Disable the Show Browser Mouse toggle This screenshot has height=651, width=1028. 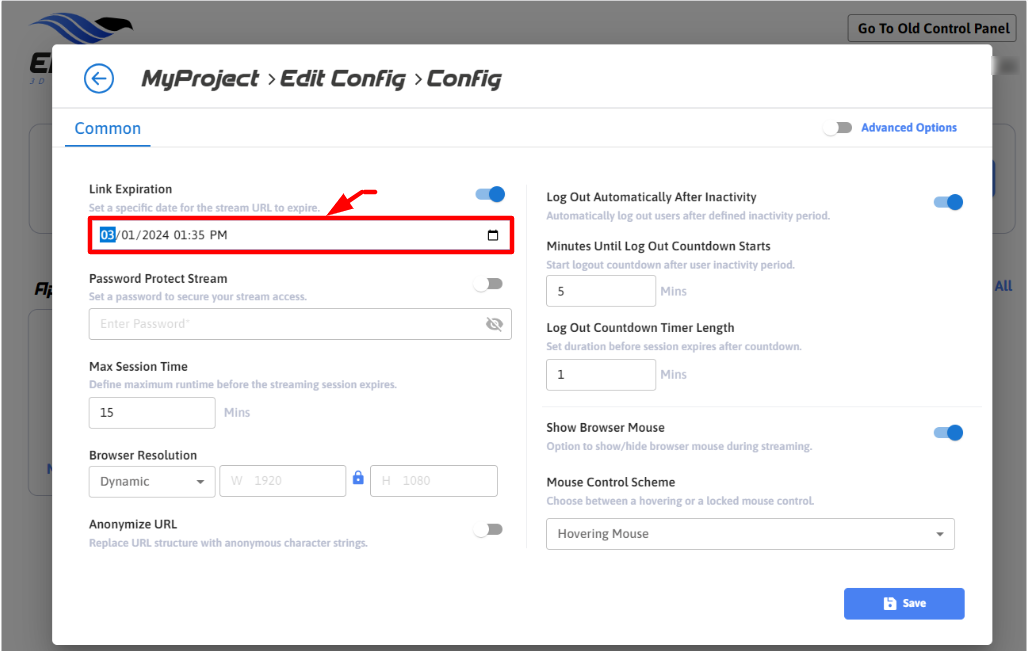(947, 433)
